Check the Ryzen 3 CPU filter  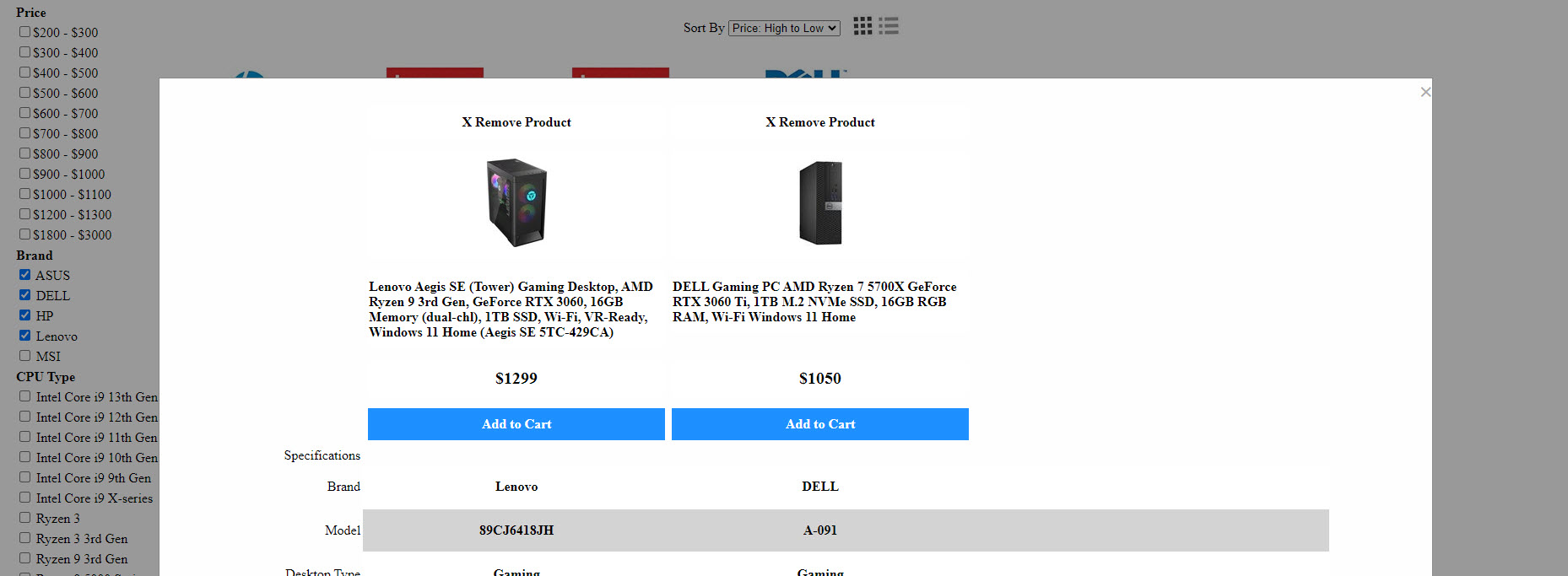[x=25, y=518]
